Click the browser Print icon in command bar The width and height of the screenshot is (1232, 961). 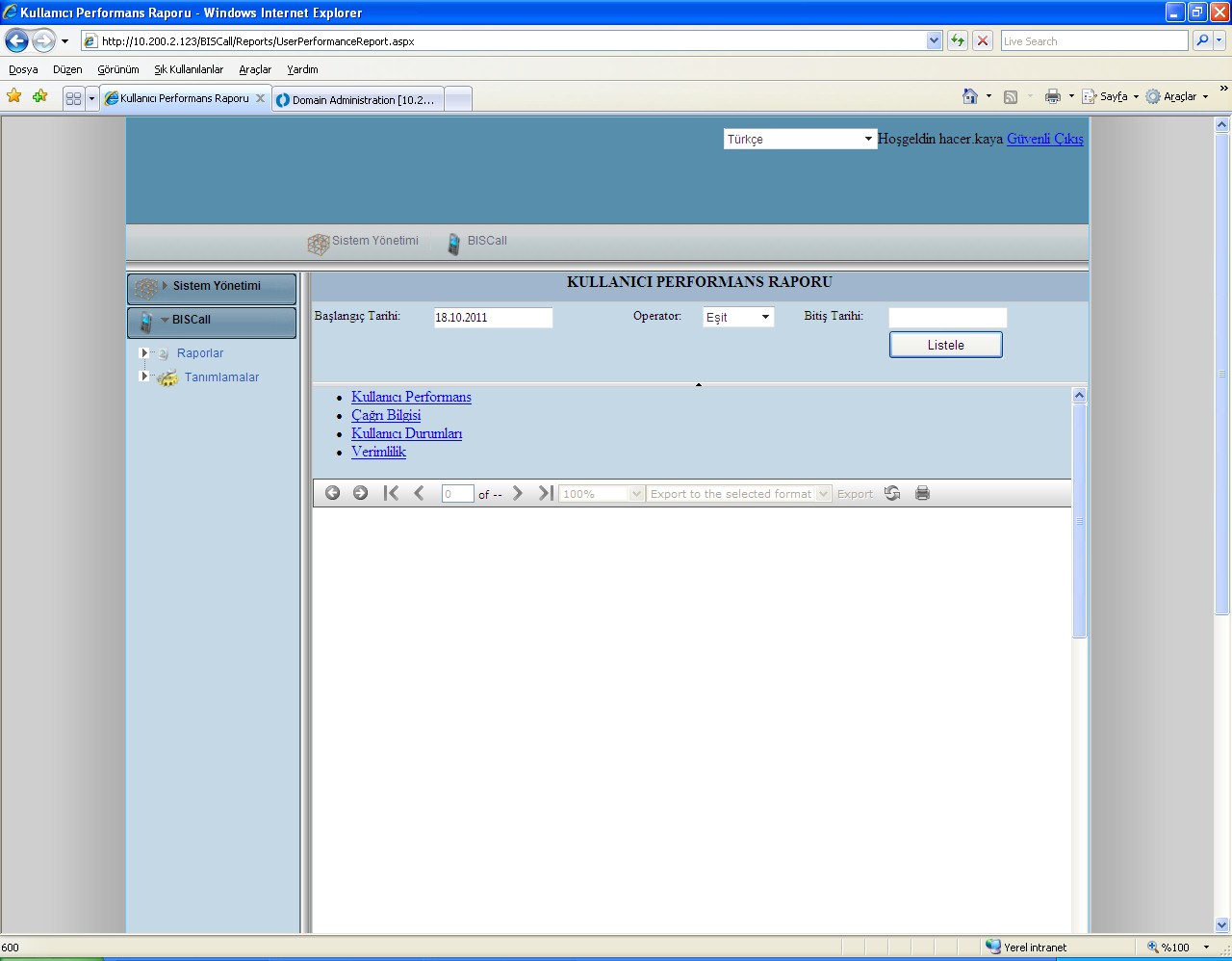(1053, 96)
